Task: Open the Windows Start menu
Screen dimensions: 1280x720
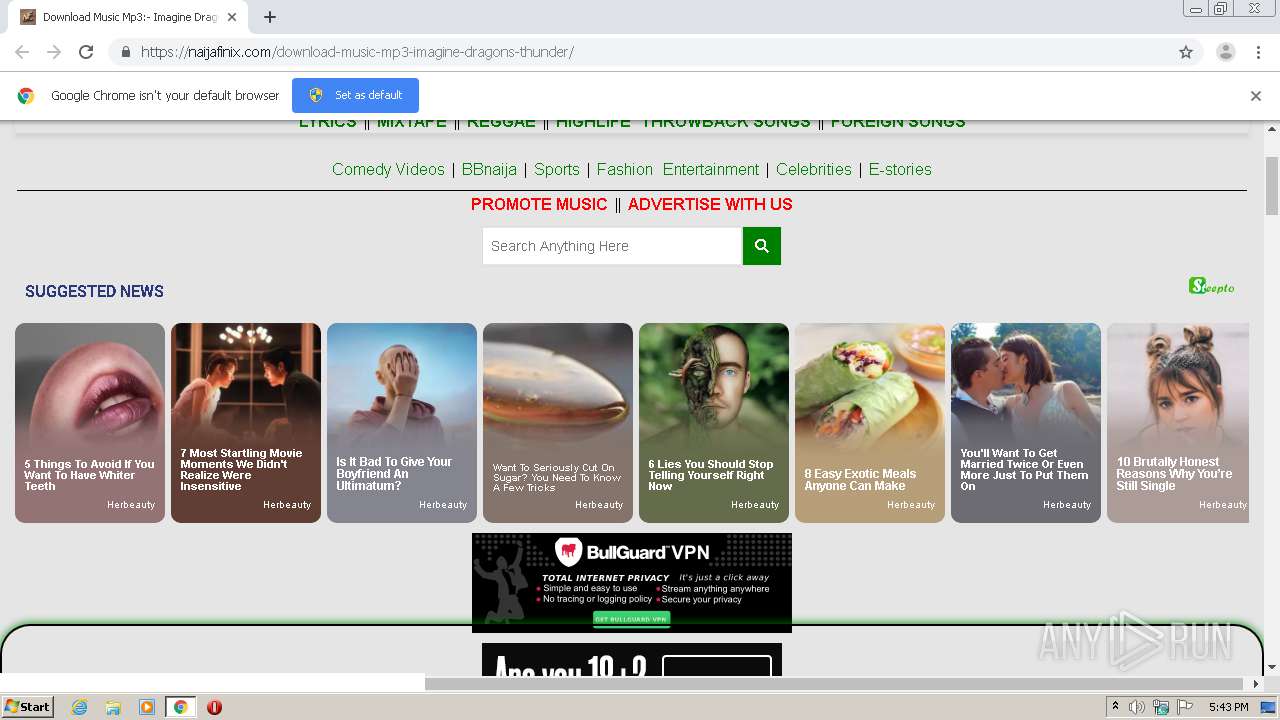Action: pos(28,707)
